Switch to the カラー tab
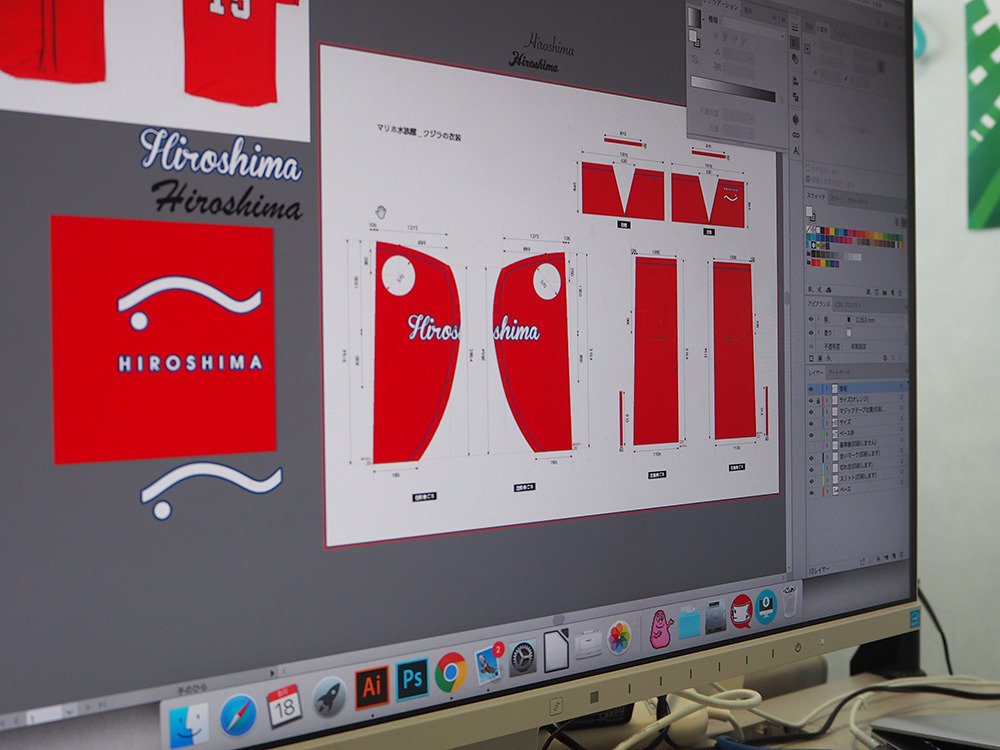 coord(835,200)
